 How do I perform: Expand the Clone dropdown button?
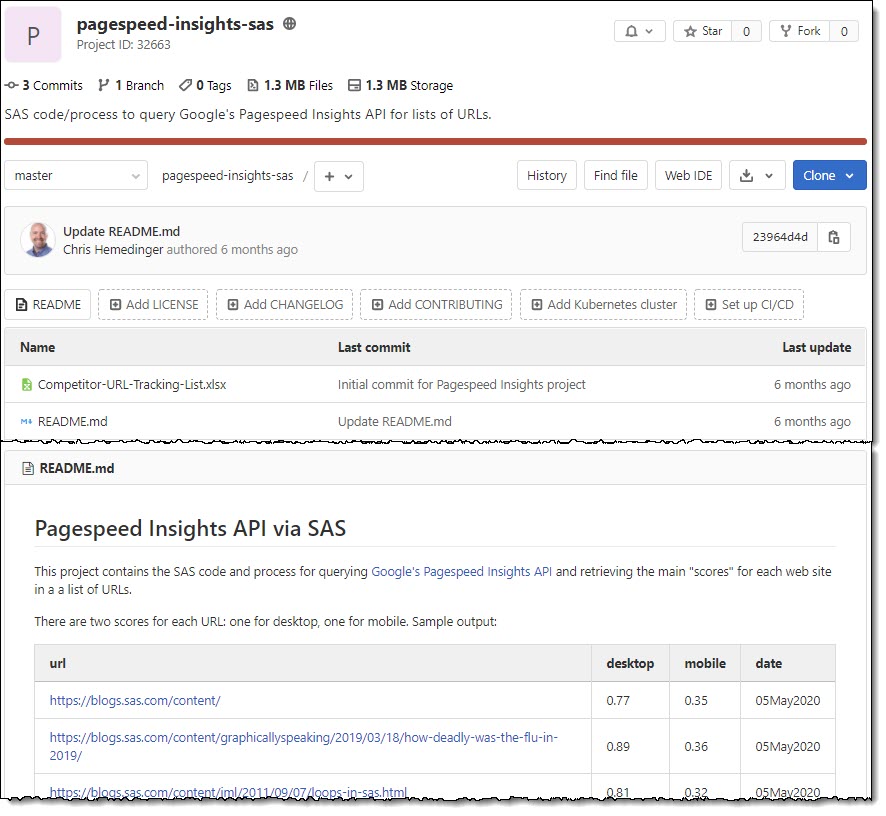point(829,176)
